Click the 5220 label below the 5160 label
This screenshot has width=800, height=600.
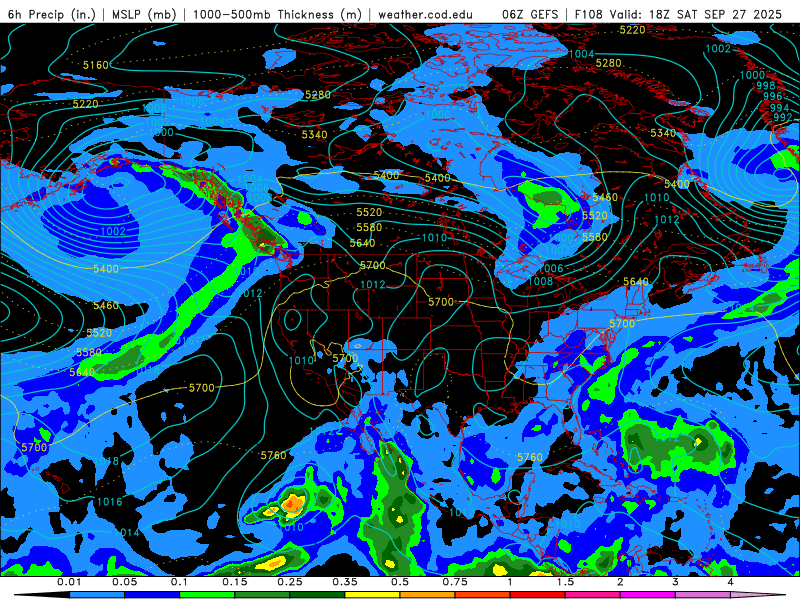(x=85, y=104)
